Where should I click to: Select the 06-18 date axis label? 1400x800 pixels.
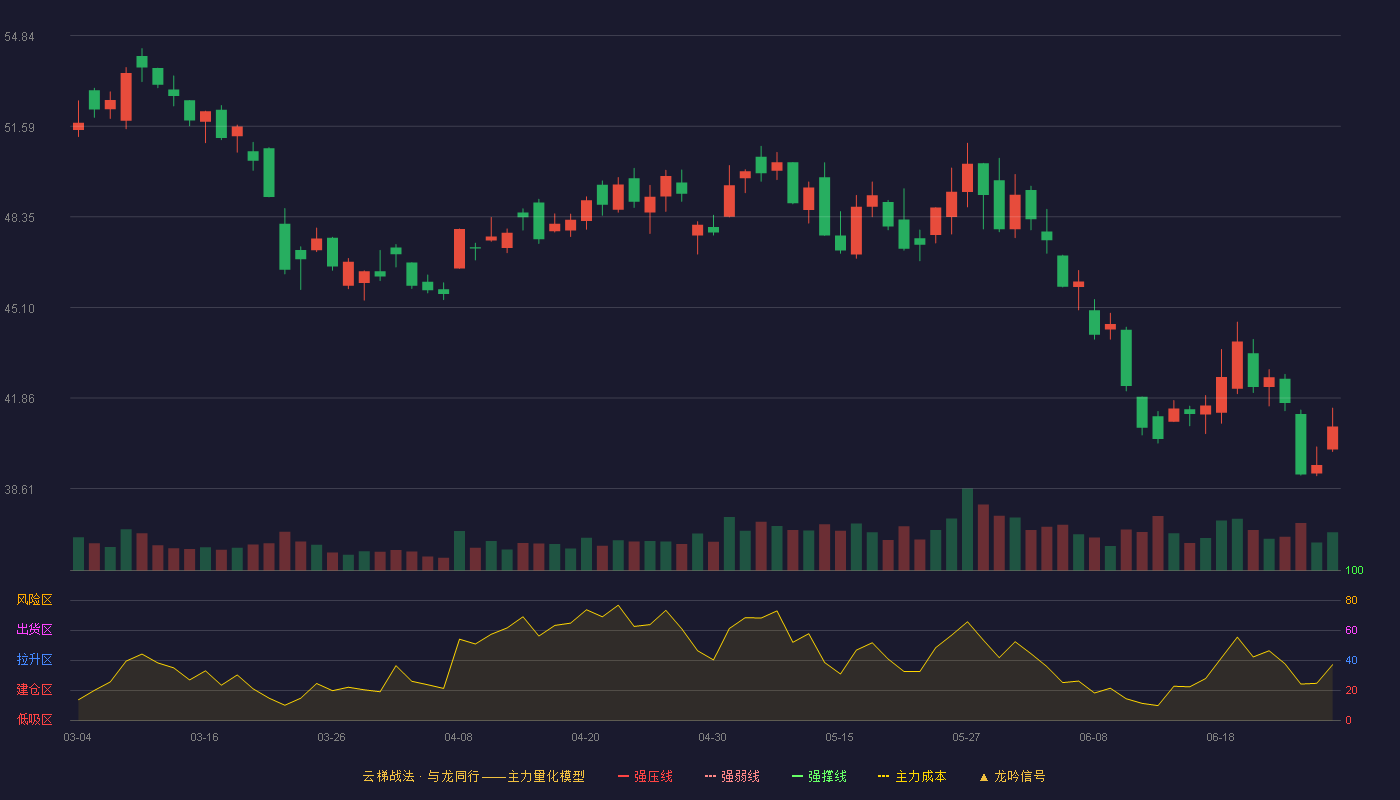[1220, 737]
